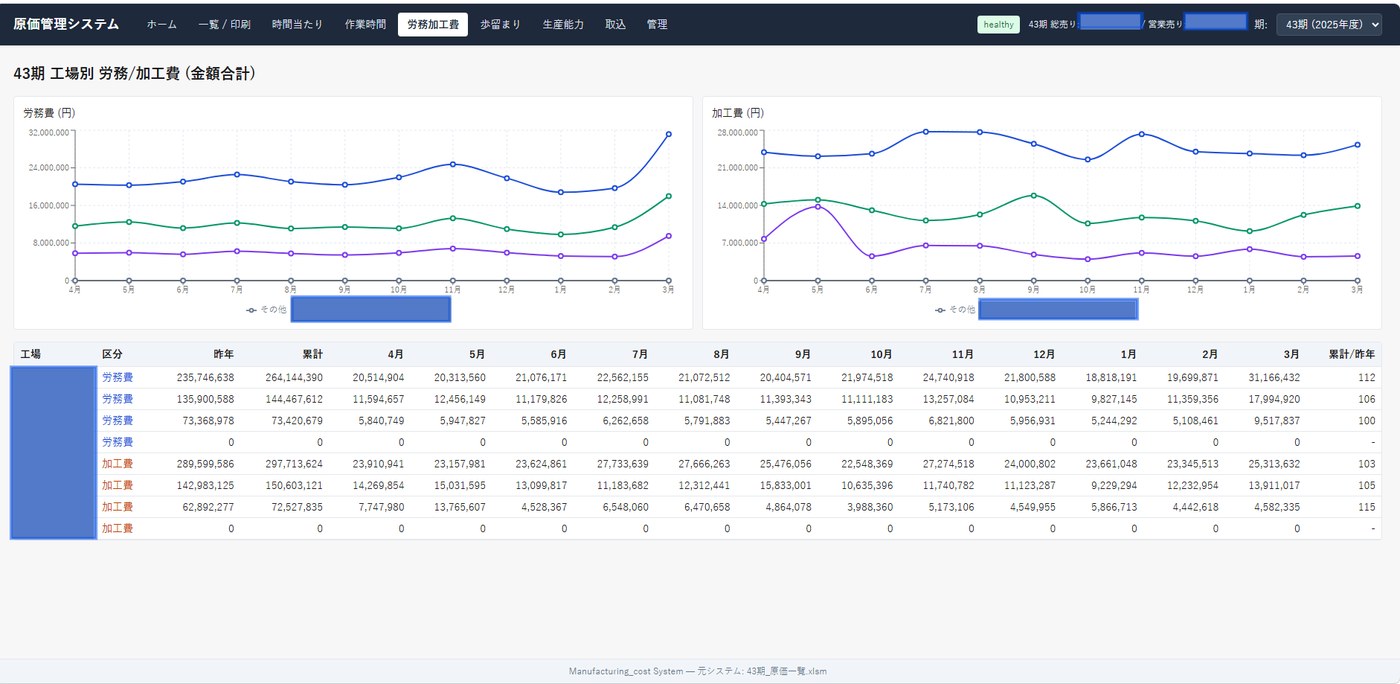Image resolution: width=1400 pixels, height=684 pixels.
Task: Open the 生産能力 section
Action: pos(563,24)
